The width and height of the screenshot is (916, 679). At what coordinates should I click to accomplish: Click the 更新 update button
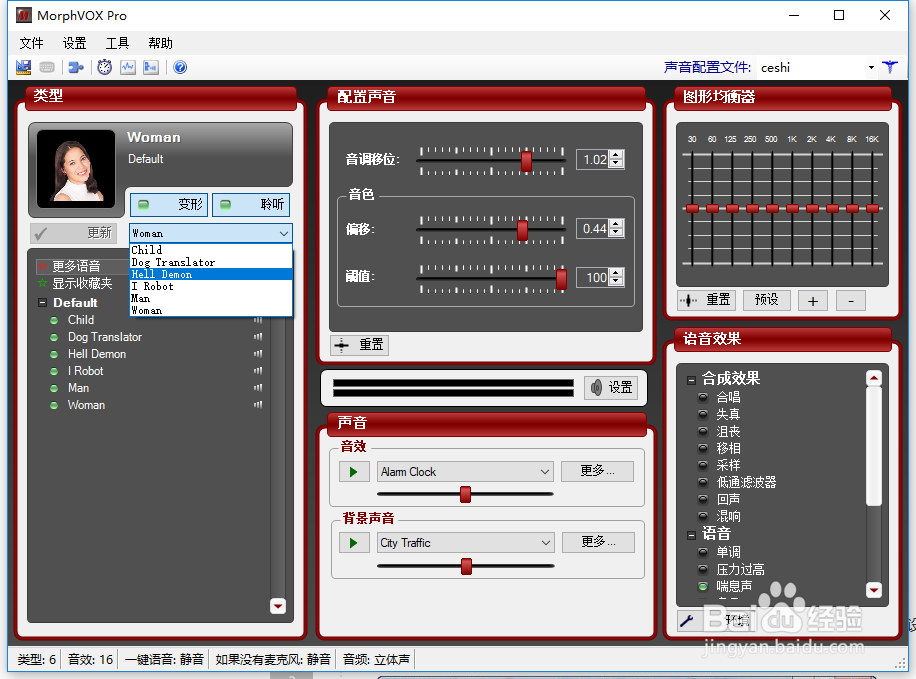click(74, 233)
